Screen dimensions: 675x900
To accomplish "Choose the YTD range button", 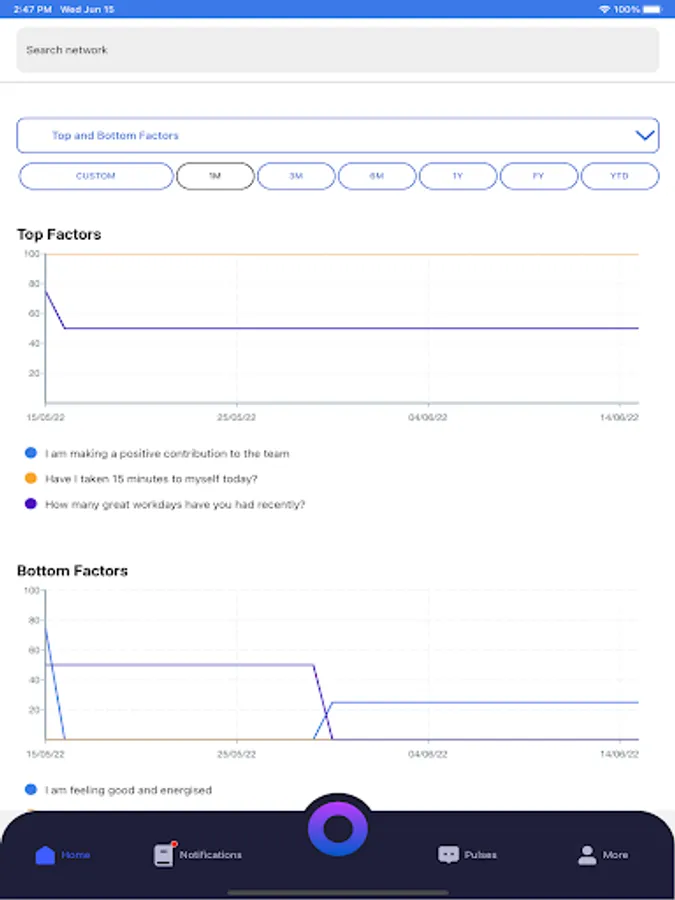I will click(620, 176).
